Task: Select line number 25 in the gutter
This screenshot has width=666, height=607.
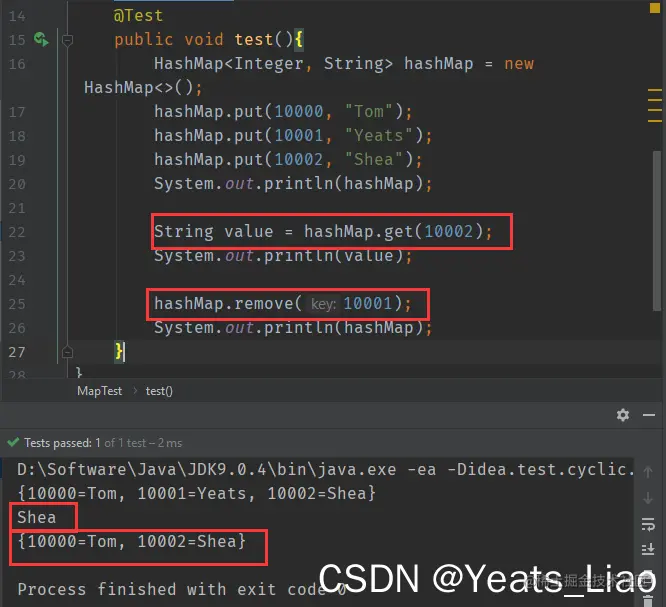Action: click(x=17, y=304)
